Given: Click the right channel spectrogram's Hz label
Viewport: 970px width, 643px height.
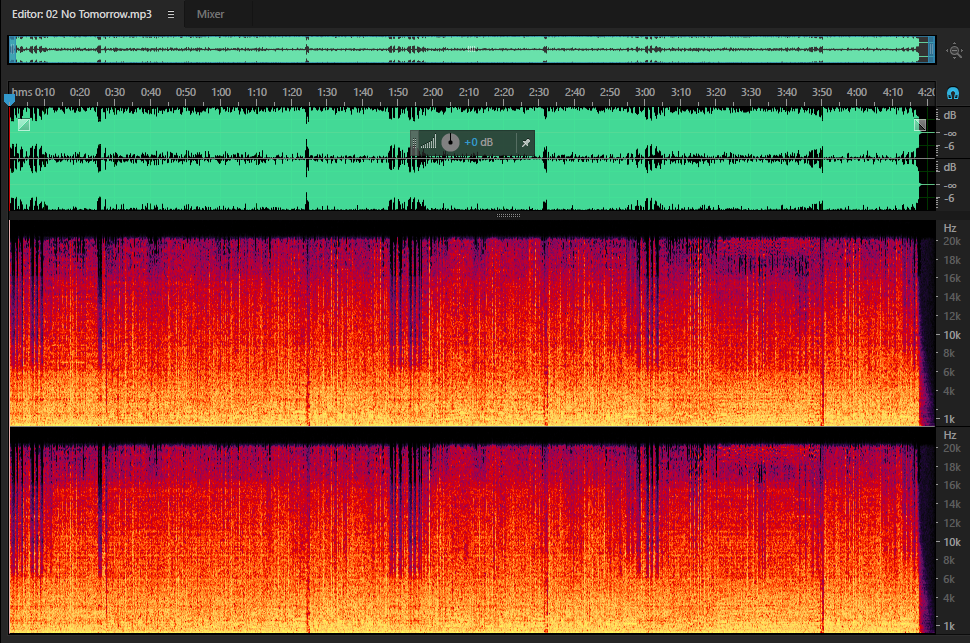Looking at the screenshot, I should point(950,435).
